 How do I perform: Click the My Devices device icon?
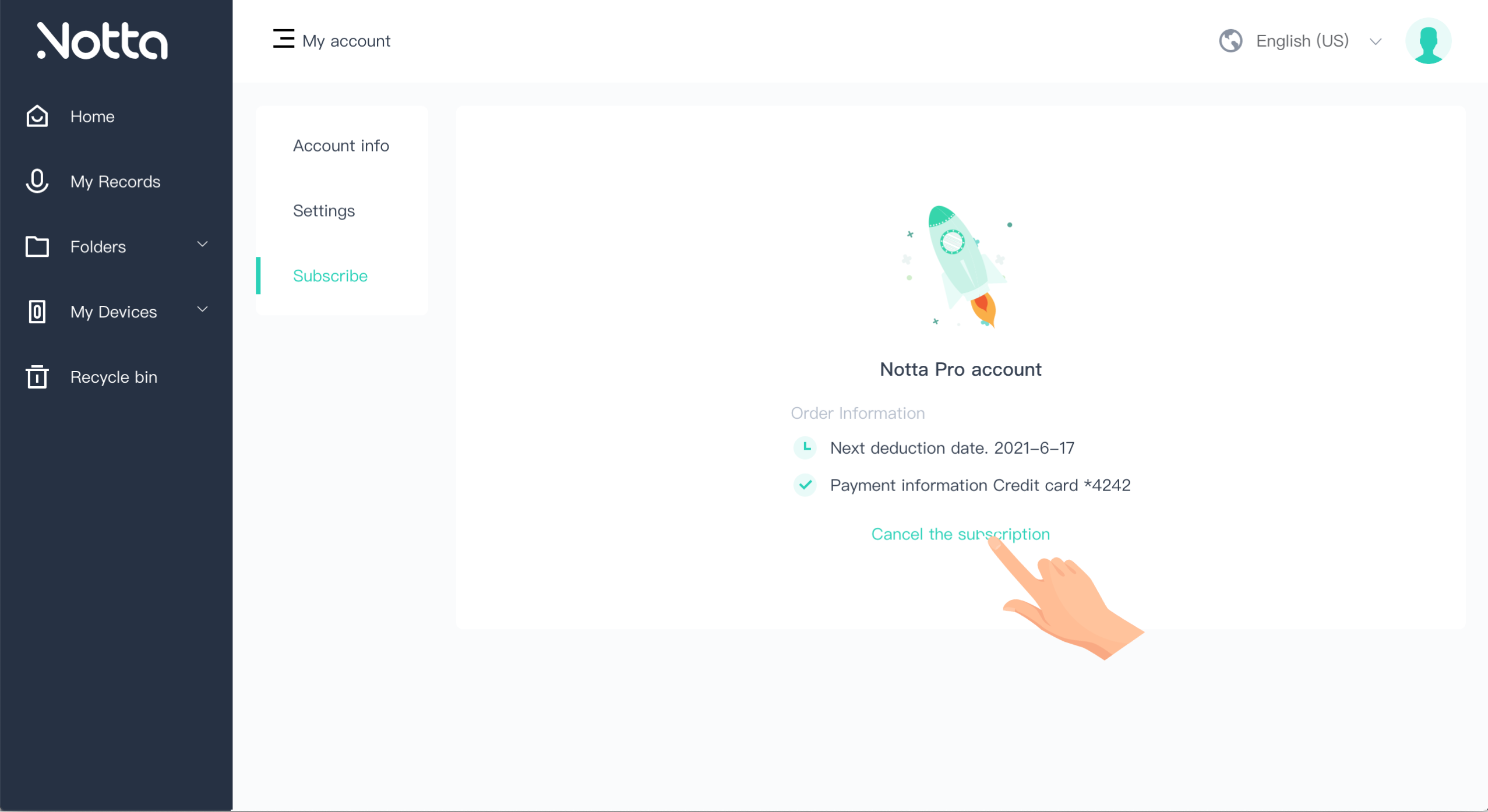[37, 312]
